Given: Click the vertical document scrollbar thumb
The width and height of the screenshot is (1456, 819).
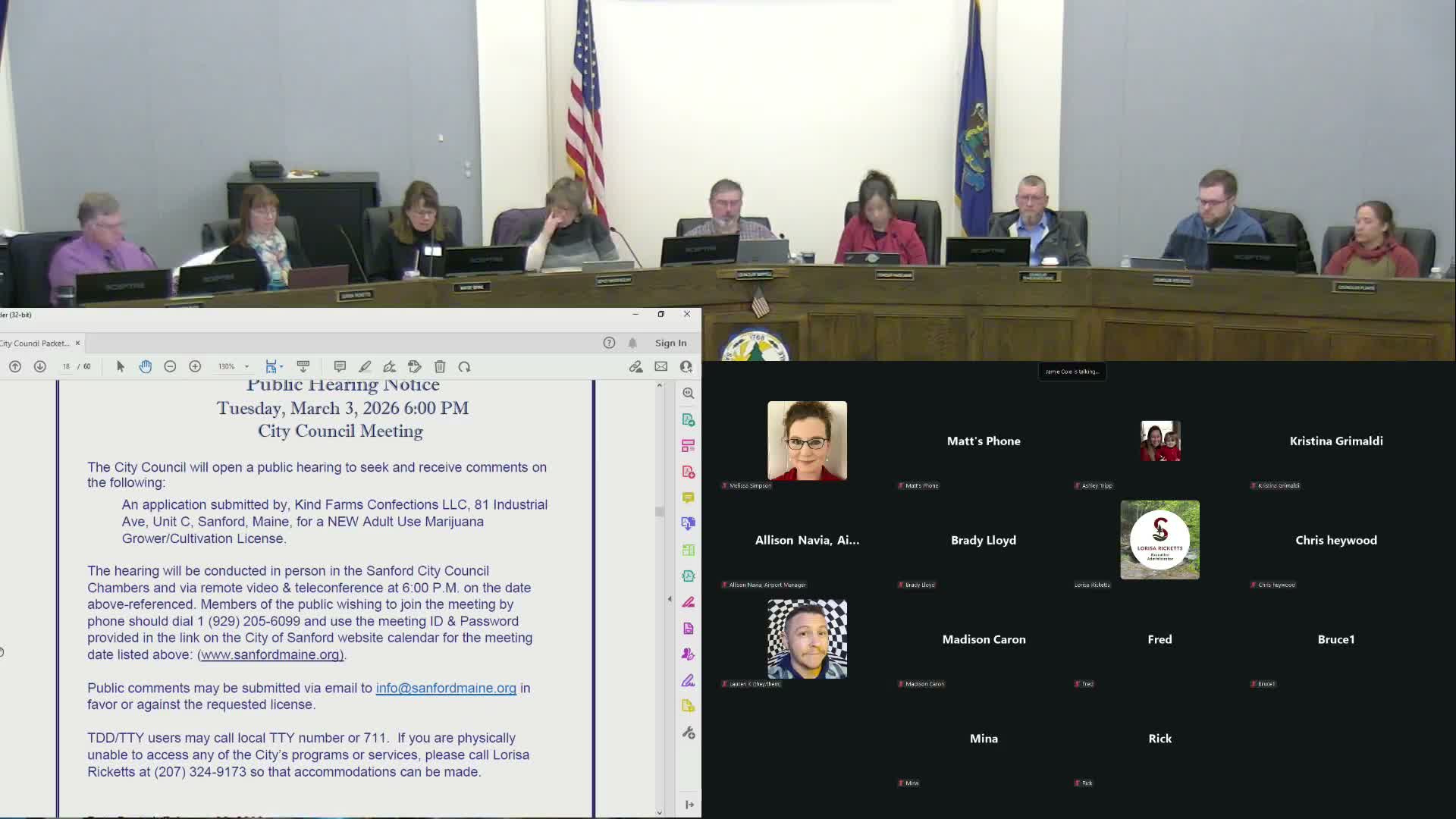Looking at the screenshot, I should click(659, 512).
